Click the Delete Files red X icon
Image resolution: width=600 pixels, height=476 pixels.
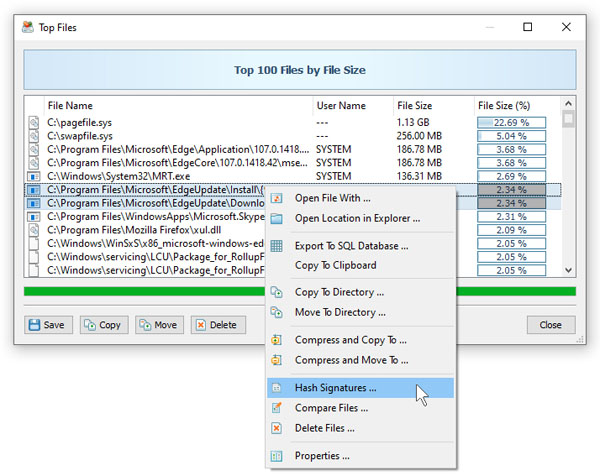(276, 428)
